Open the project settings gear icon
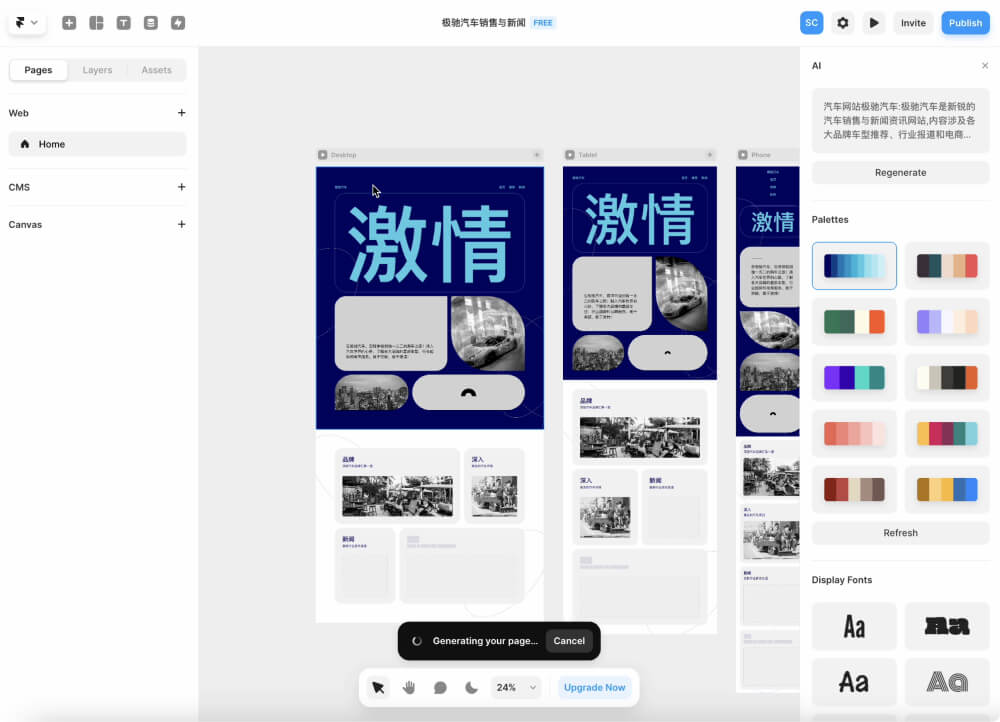This screenshot has height=722, width=1000. click(842, 22)
